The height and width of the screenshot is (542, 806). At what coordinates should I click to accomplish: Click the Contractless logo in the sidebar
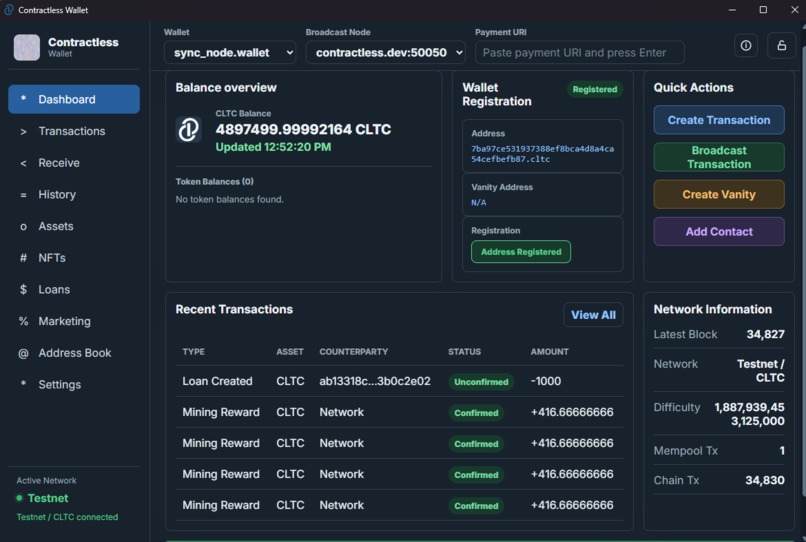26,47
